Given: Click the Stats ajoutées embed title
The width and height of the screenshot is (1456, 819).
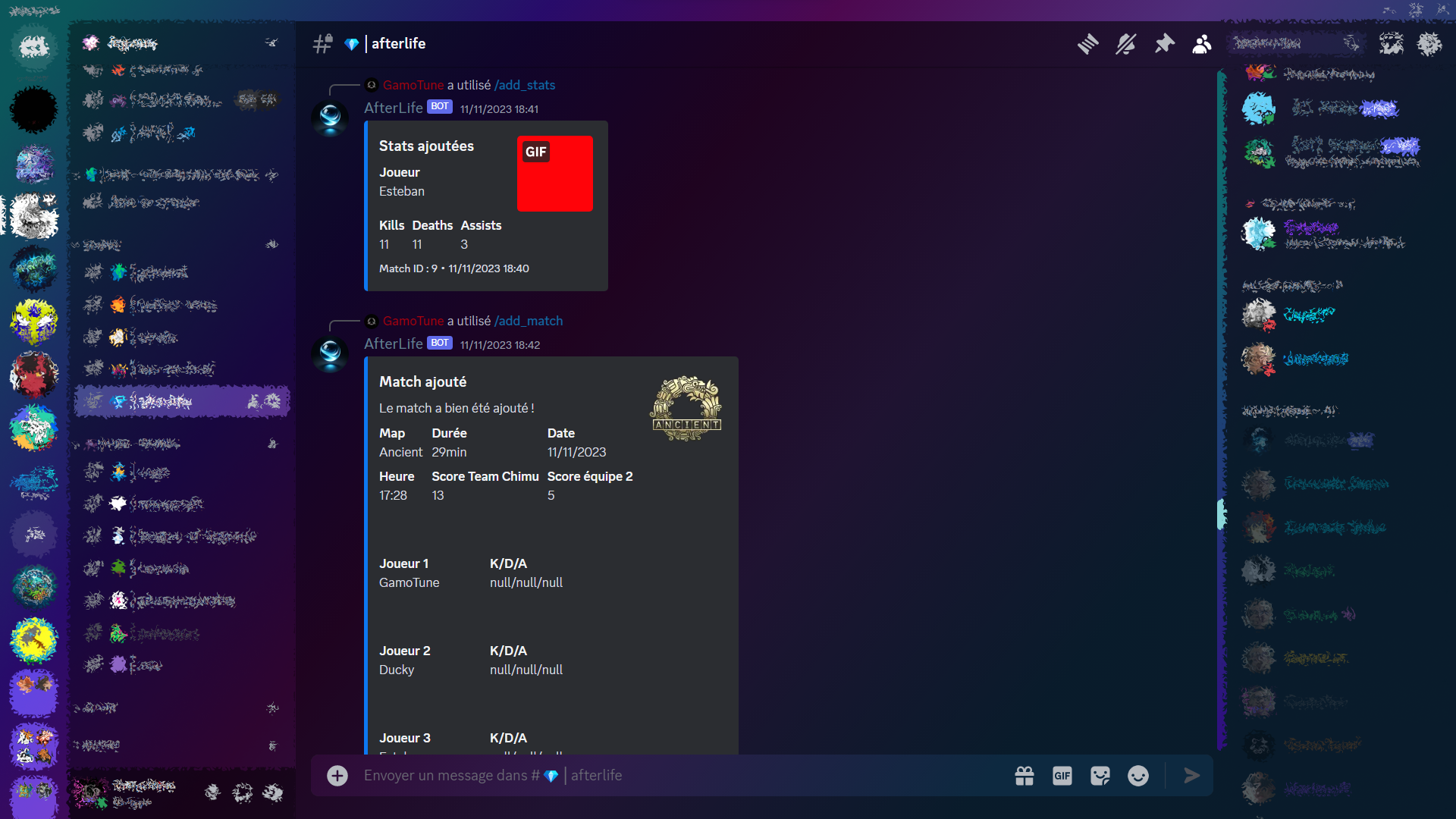Looking at the screenshot, I should point(426,146).
